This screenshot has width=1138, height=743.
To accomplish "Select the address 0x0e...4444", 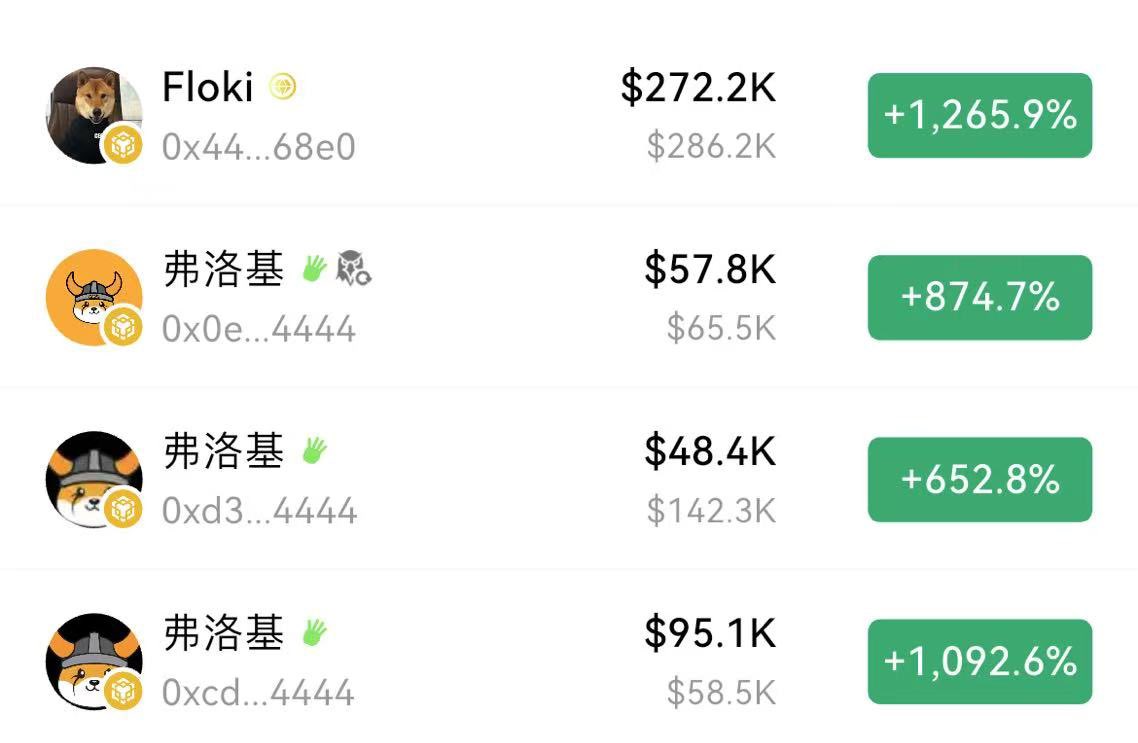I will click(x=258, y=329).
